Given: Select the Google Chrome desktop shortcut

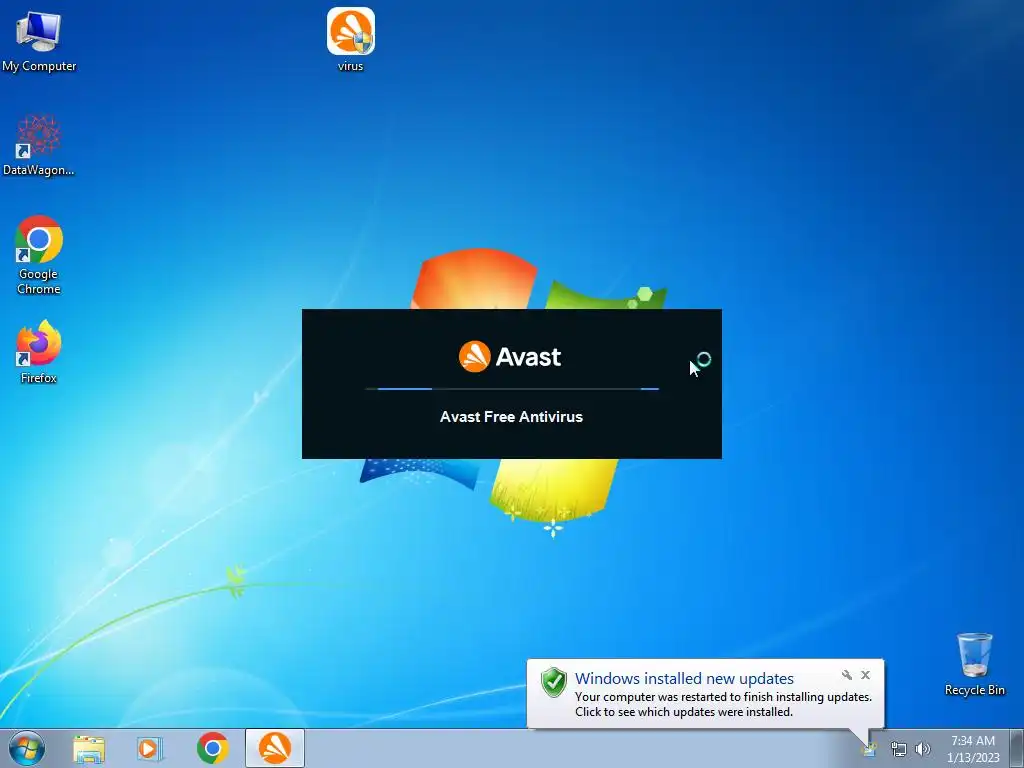Looking at the screenshot, I should pos(39,255).
